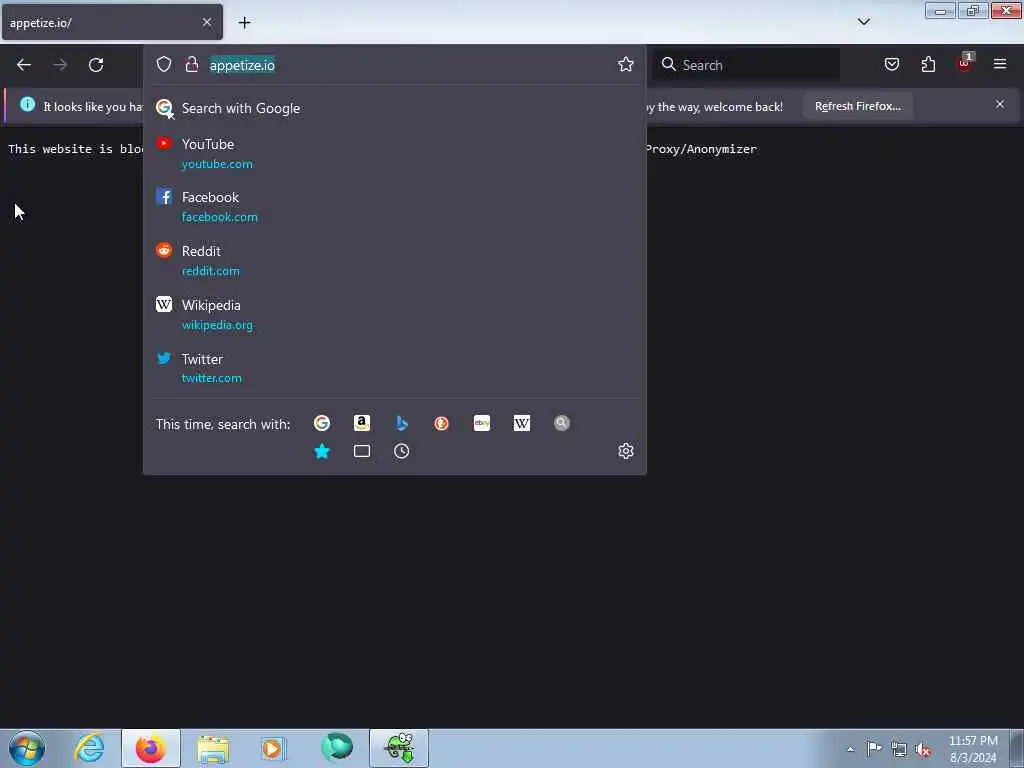This screenshot has width=1024, height=768.
Task: Launch Internet Explorer from taskbar
Action: tap(89, 748)
